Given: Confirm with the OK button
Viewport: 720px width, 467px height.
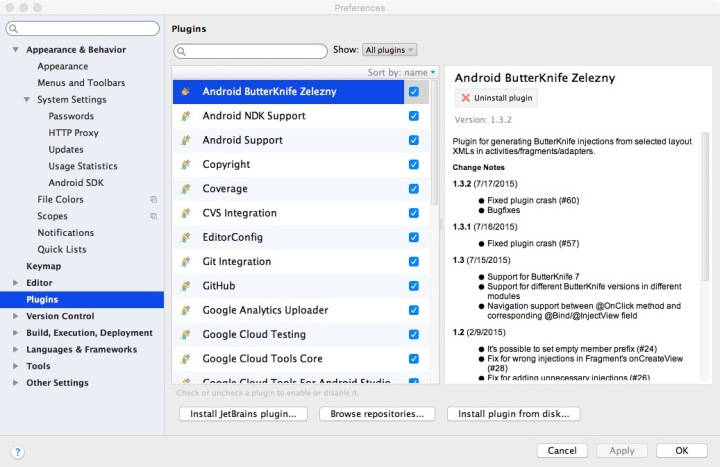Looking at the screenshot, I should [681, 450].
